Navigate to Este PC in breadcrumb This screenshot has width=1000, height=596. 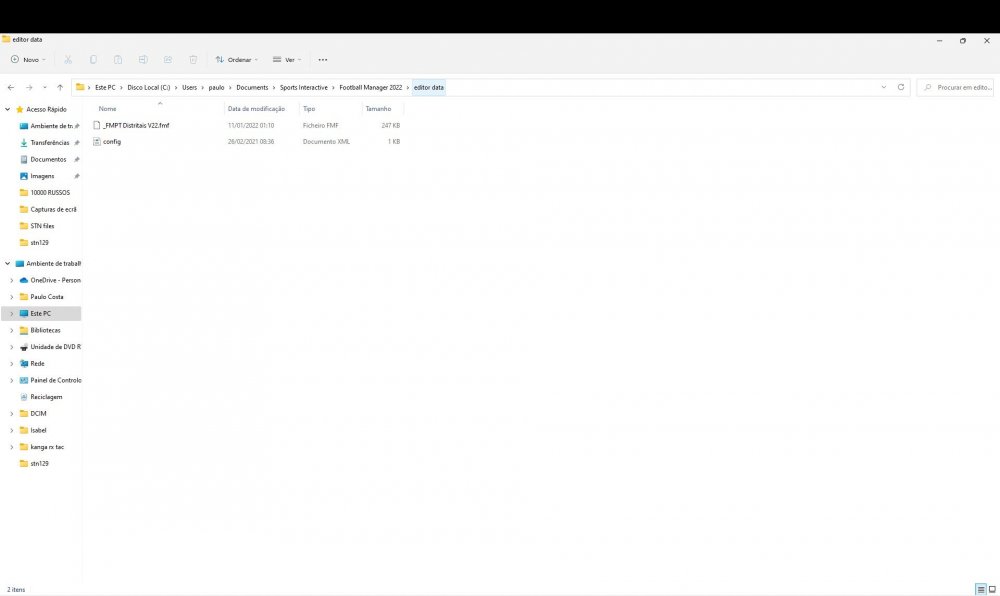(x=105, y=87)
